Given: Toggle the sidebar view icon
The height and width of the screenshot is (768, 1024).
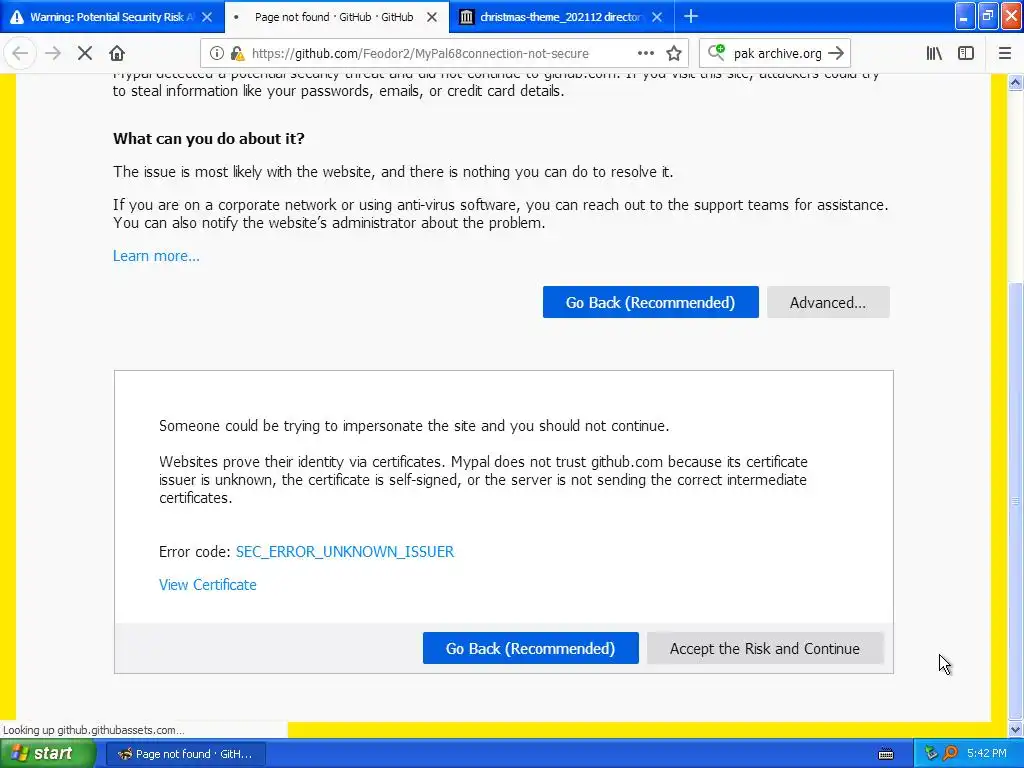Looking at the screenshot, I should pos(966,54).
